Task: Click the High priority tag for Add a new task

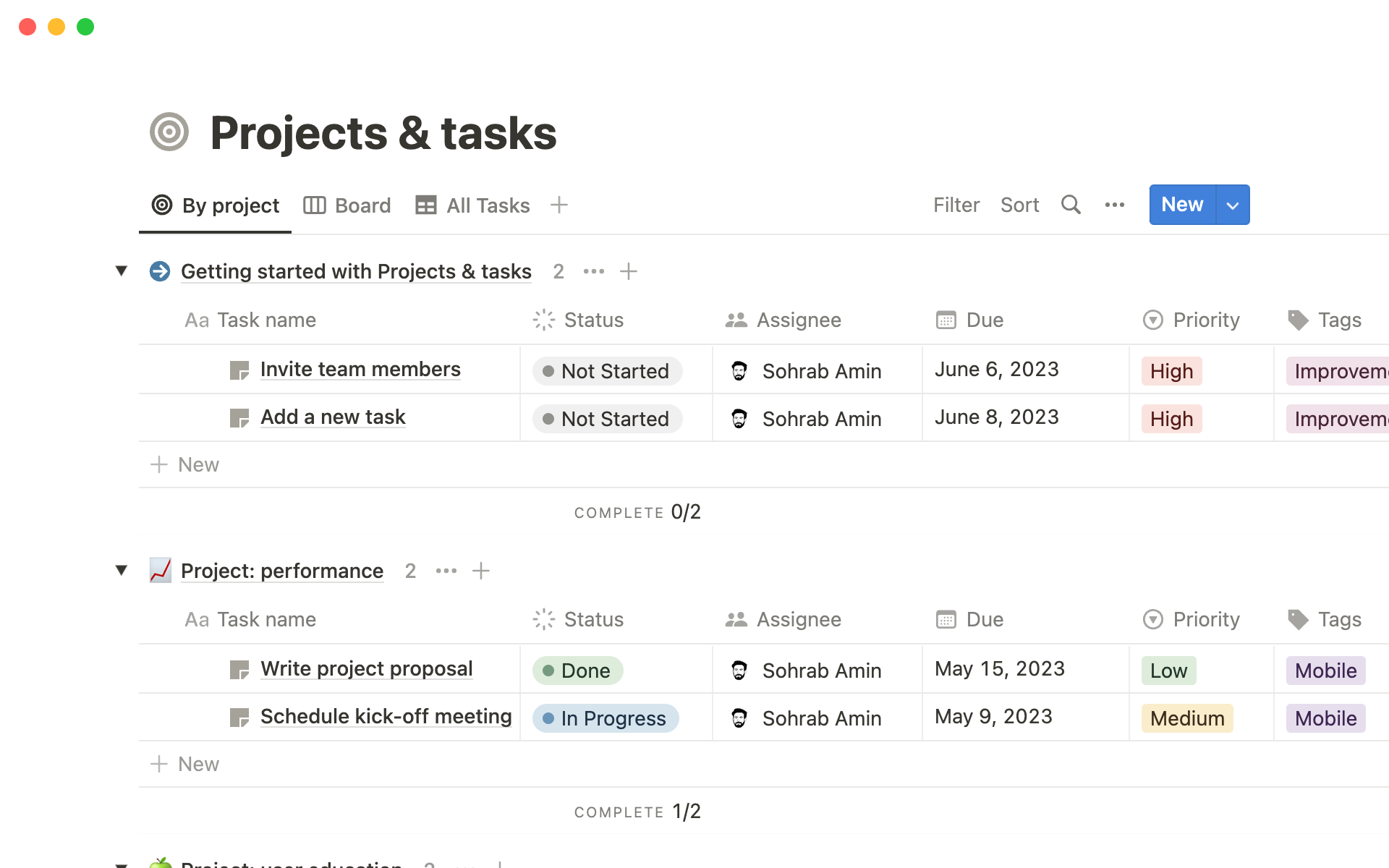Action: [1171, 419]
